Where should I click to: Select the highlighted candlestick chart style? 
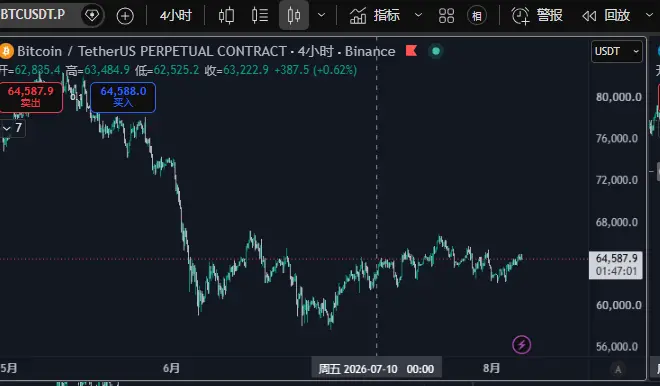[x=294, y=16]
